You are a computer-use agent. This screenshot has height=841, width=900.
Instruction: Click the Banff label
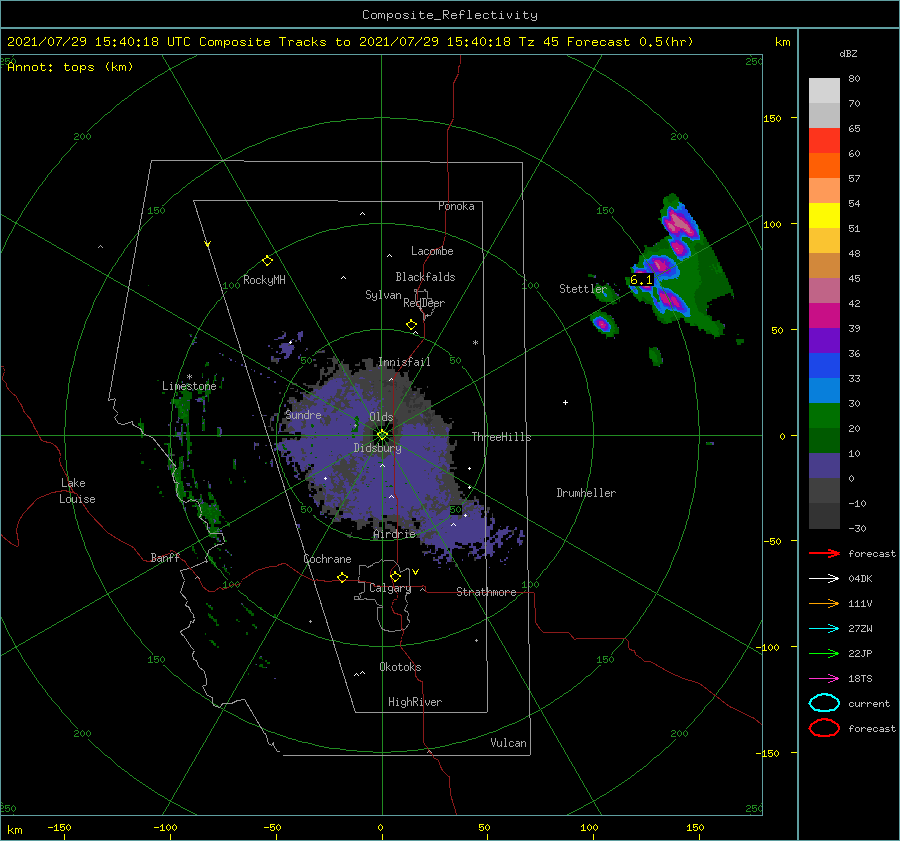pyautogui.click(x=165, y=558)
